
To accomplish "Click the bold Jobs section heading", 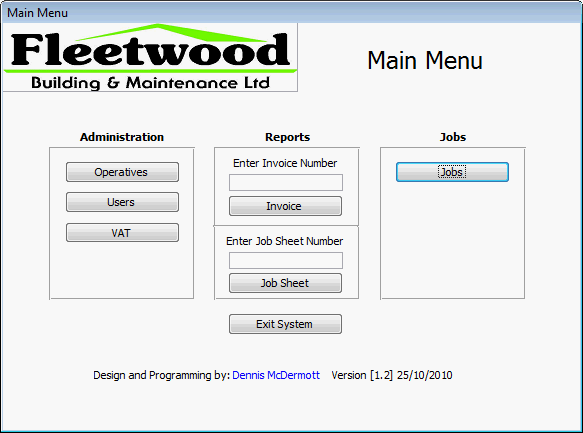I will 453,137.
